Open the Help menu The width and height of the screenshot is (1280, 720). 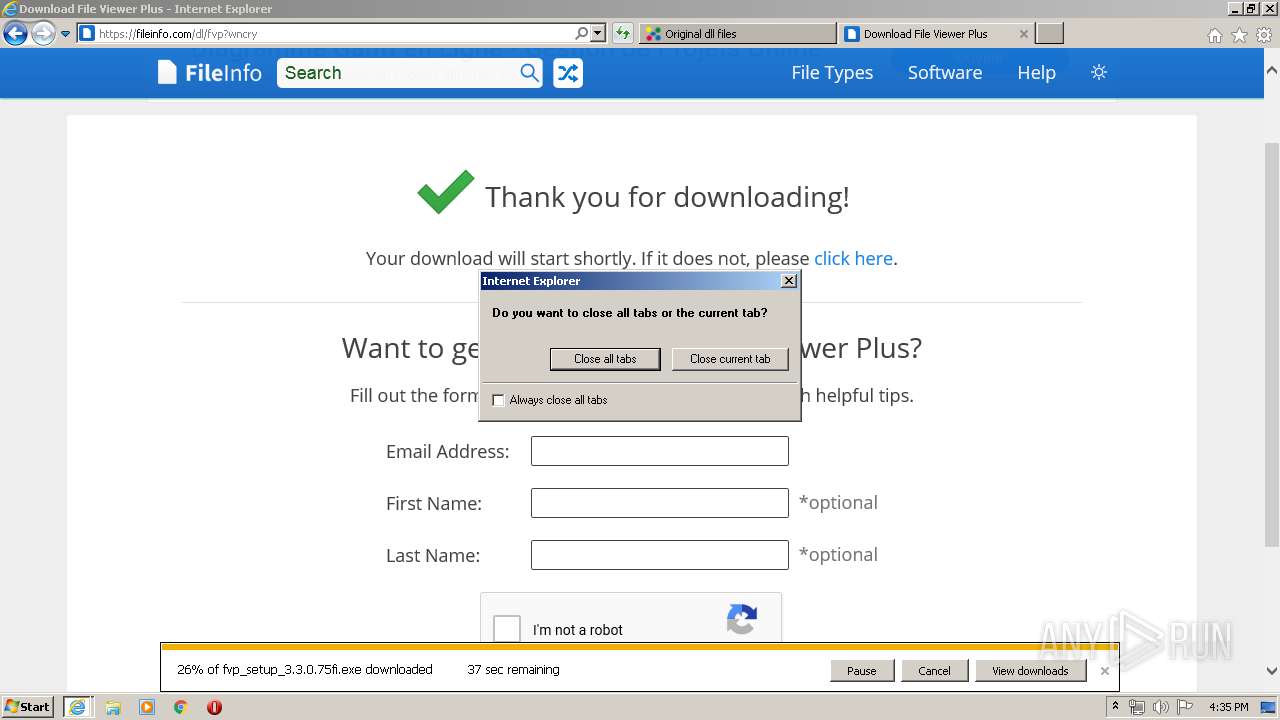pyautogui.click(x=1036, y=73)
